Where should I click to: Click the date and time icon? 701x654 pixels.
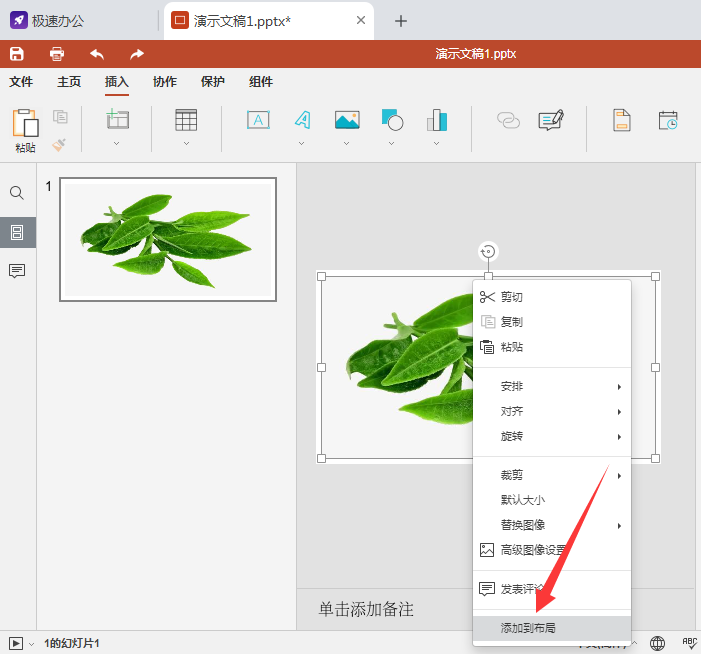click(668, 120)
